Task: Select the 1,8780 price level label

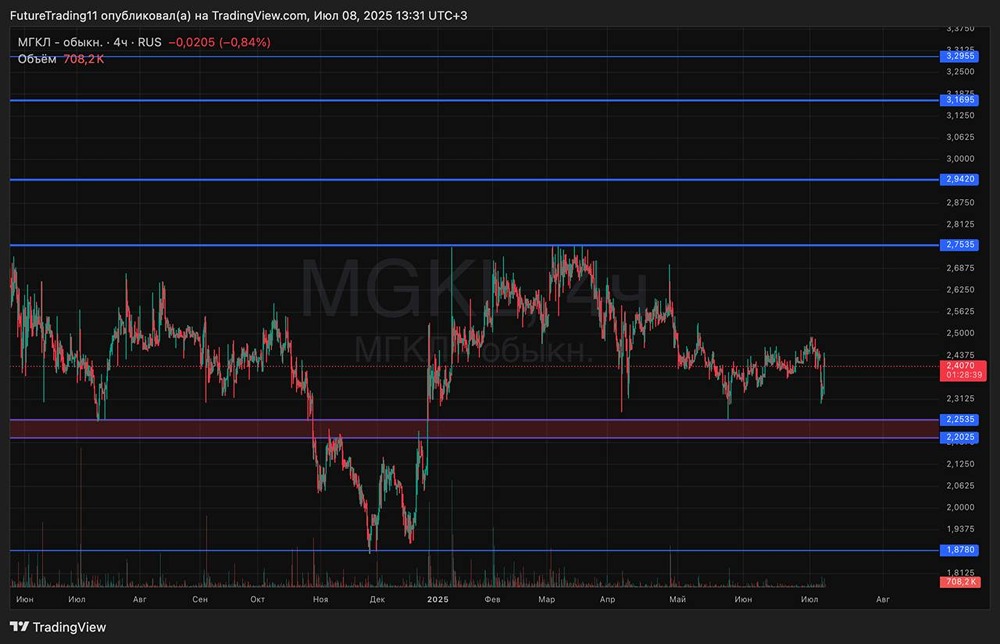Action: pos(959,550)
